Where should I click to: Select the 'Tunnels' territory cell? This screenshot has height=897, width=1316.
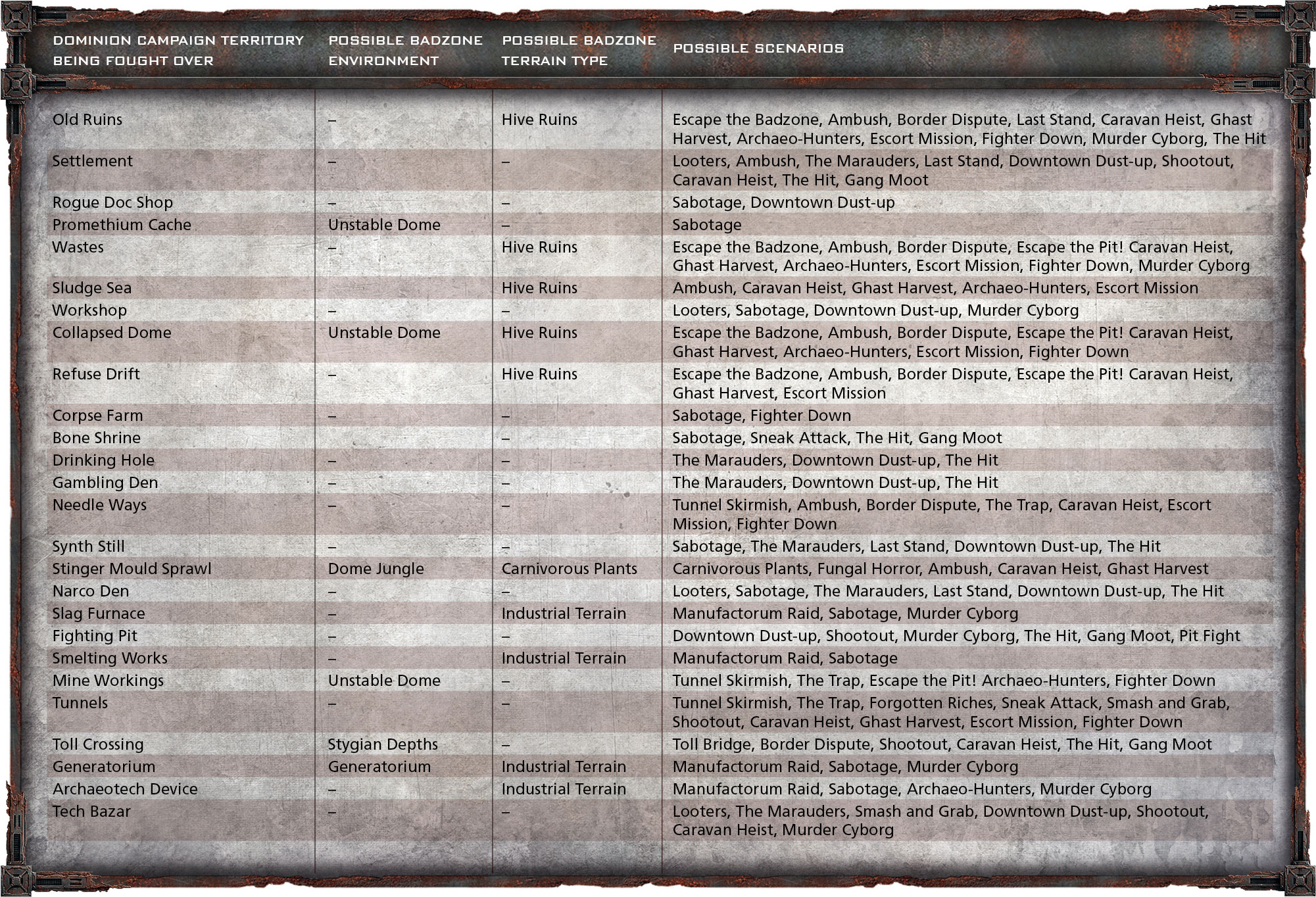80,703
